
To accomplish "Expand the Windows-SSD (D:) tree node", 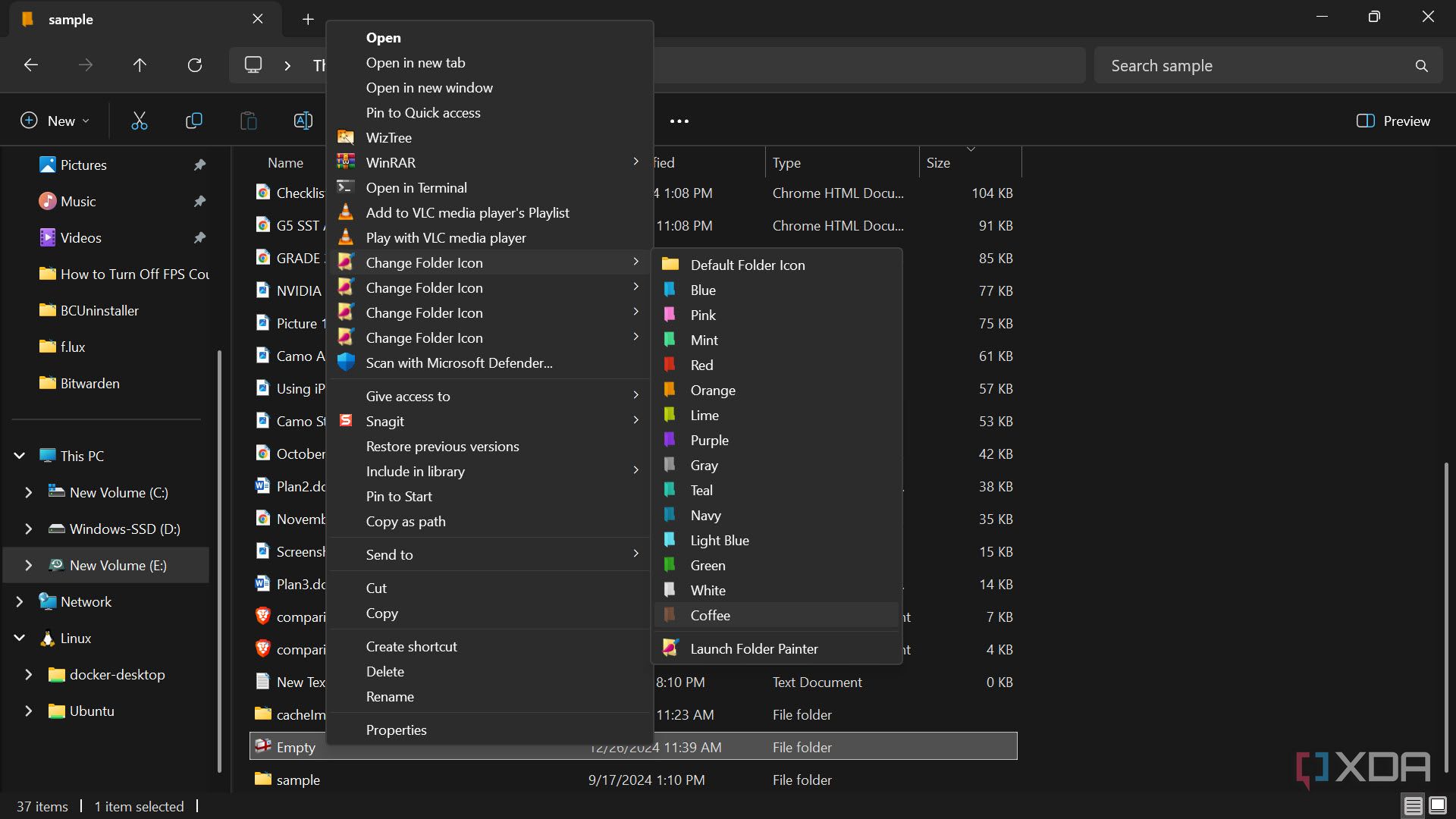I will pyautogui.click(x=29, y=529).
